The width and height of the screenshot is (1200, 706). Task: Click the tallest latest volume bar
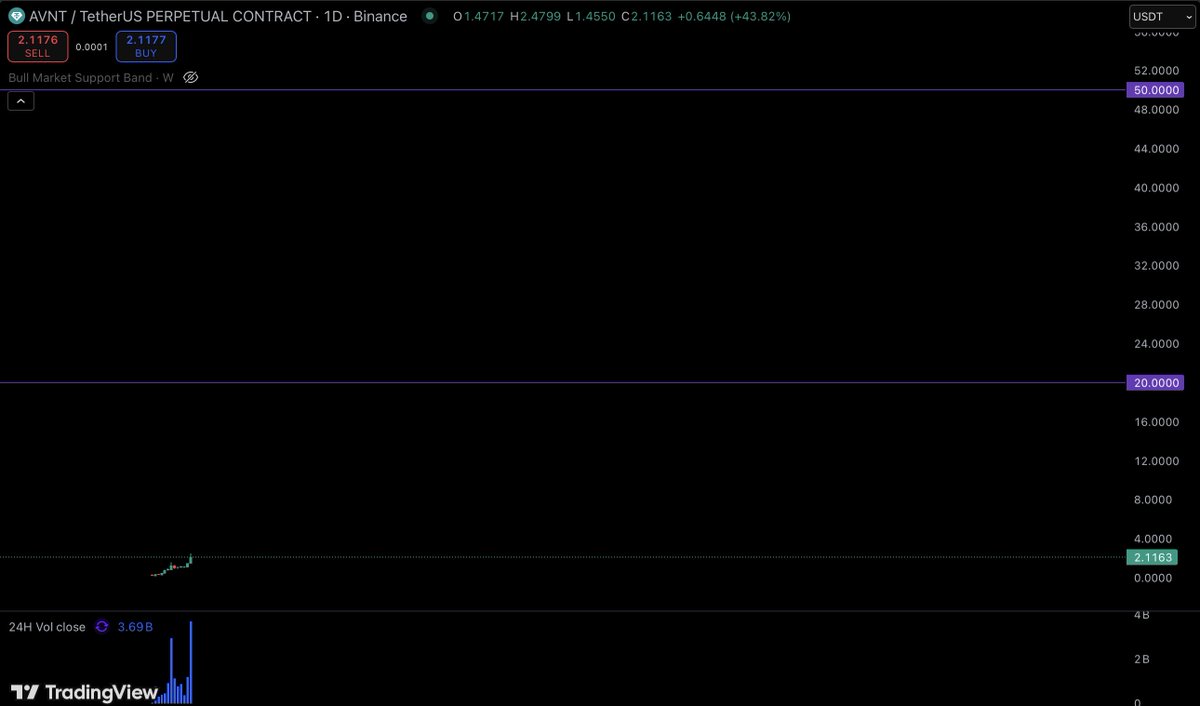point(190,661)
